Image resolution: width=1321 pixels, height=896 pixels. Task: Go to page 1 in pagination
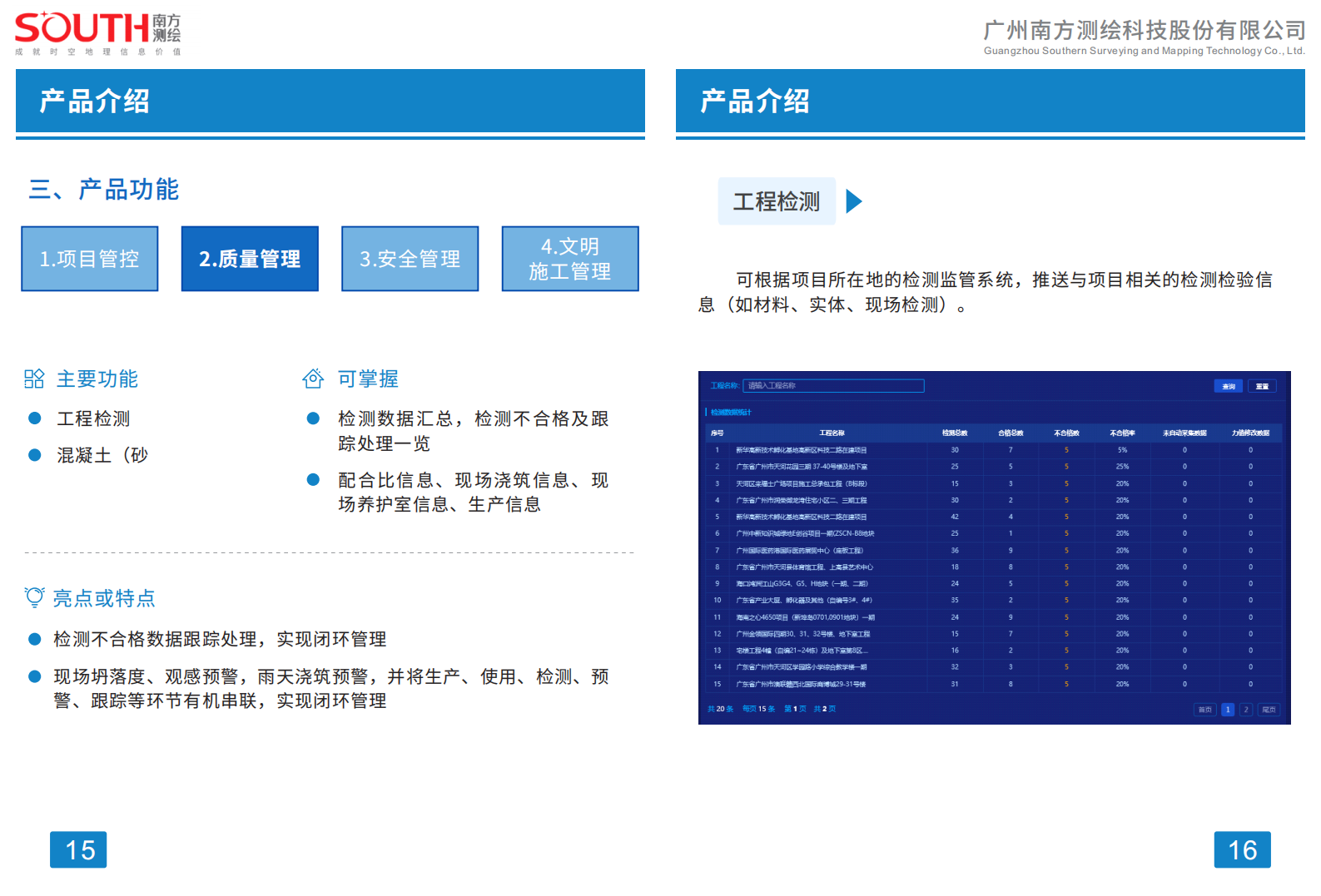[1228, 710]
